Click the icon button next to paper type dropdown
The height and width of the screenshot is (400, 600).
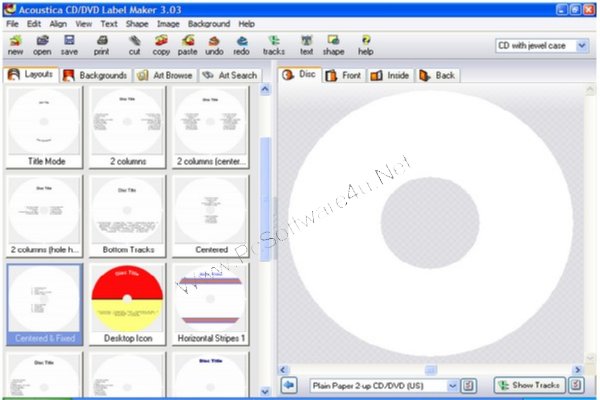point(468,385)
